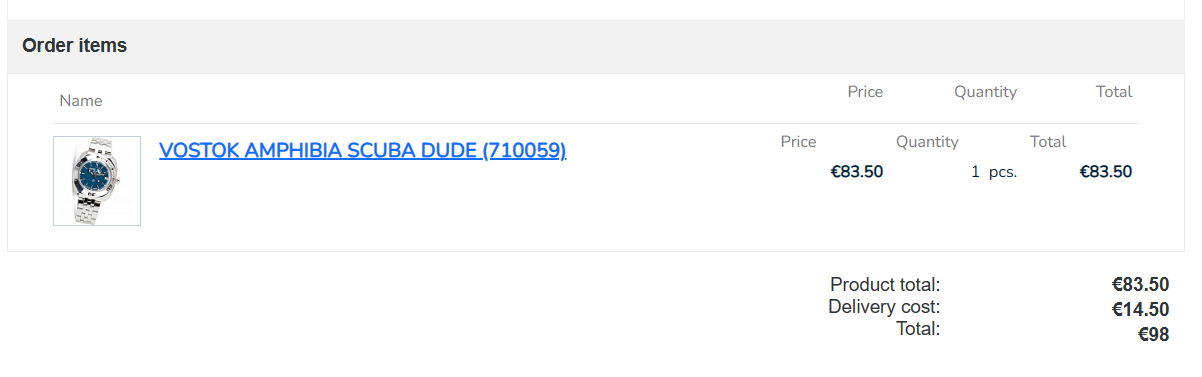Click the quantity value 1 pcs.

[994, 172]
